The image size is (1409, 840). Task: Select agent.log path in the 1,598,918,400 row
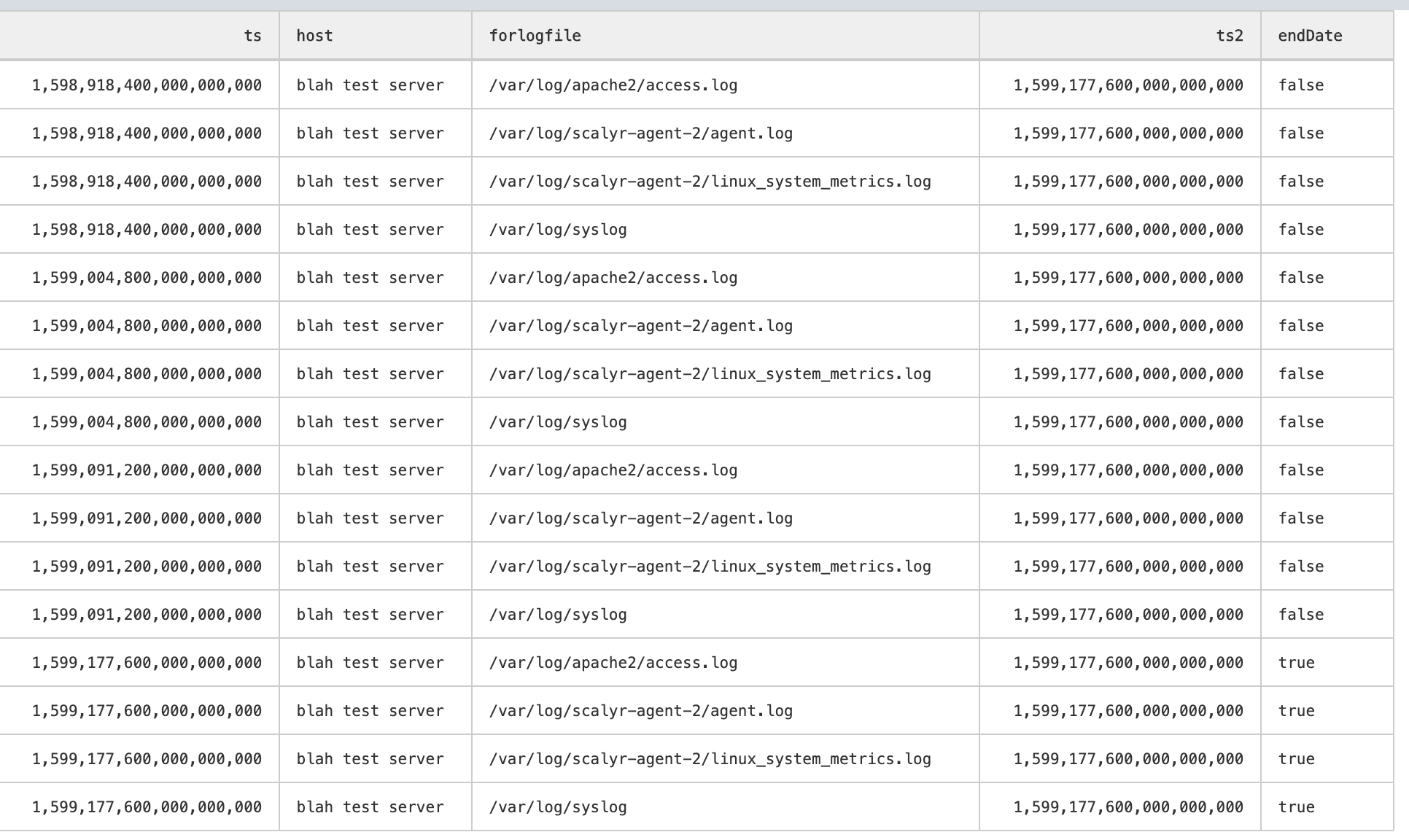(x=640, y=133)
